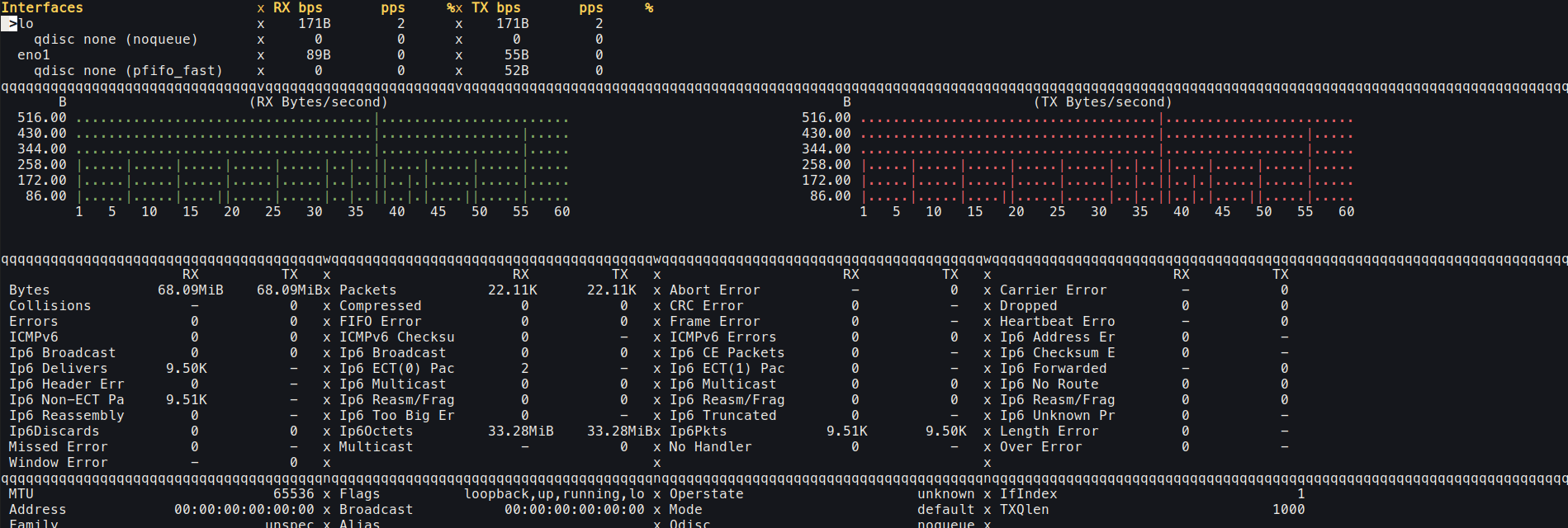Click the 'TXQlen' detail label
Viewport: 1568px width, 528px height.
click(x=1025, y=510)
